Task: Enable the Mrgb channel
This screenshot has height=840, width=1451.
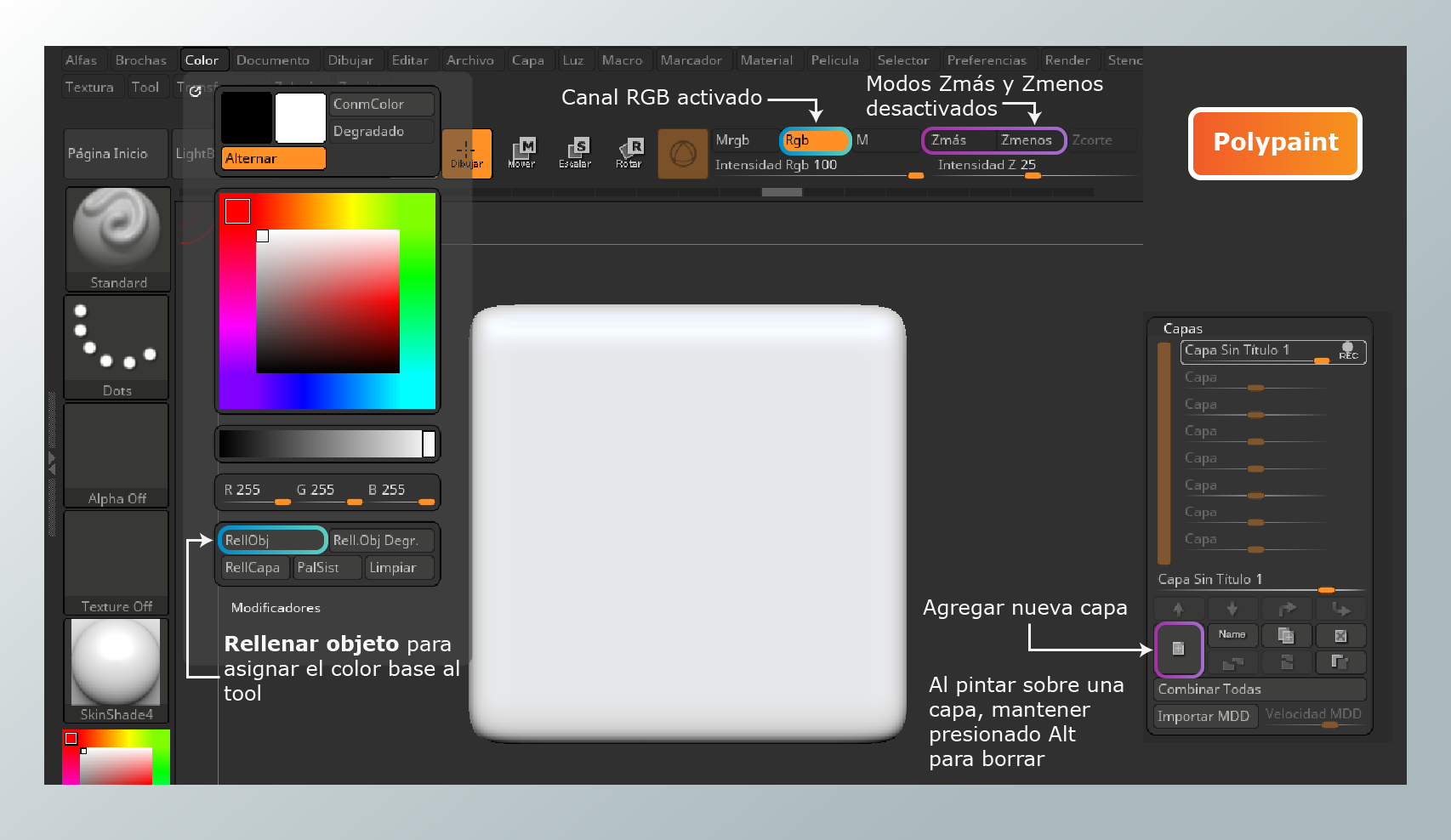Action: click(x=733, y=140)
